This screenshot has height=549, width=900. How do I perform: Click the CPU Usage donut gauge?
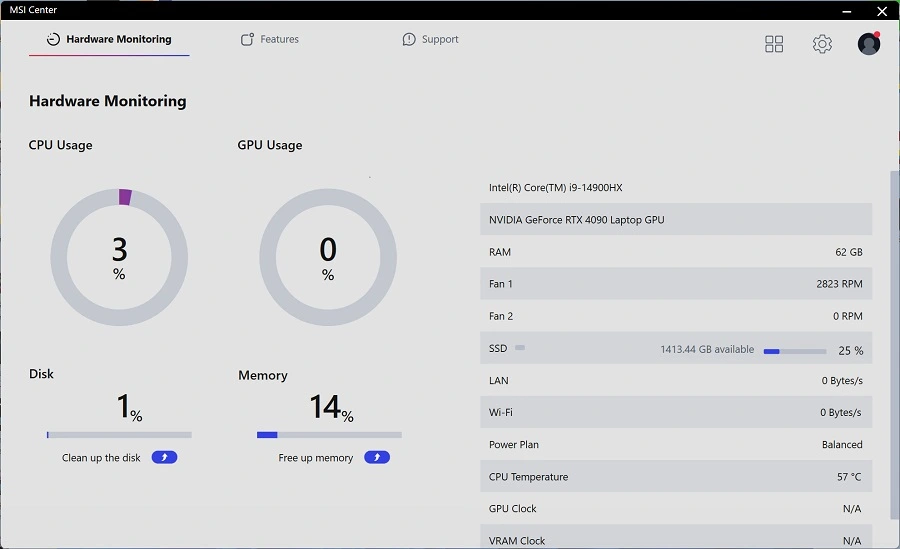tap(119, 257)
